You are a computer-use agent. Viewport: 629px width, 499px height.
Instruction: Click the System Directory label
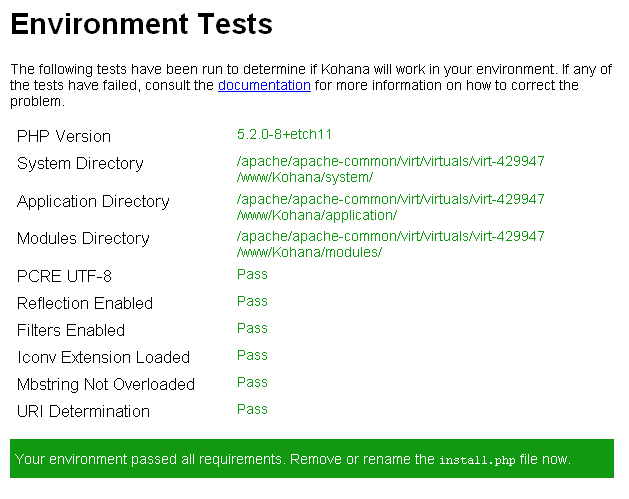point(80,164)
